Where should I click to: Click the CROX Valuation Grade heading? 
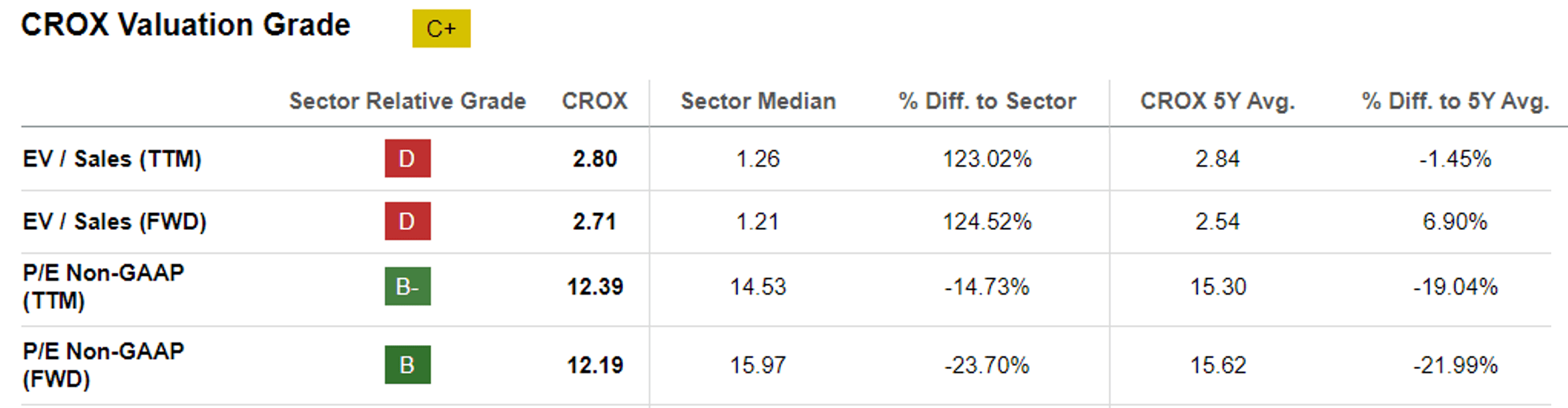coord(185,25)
